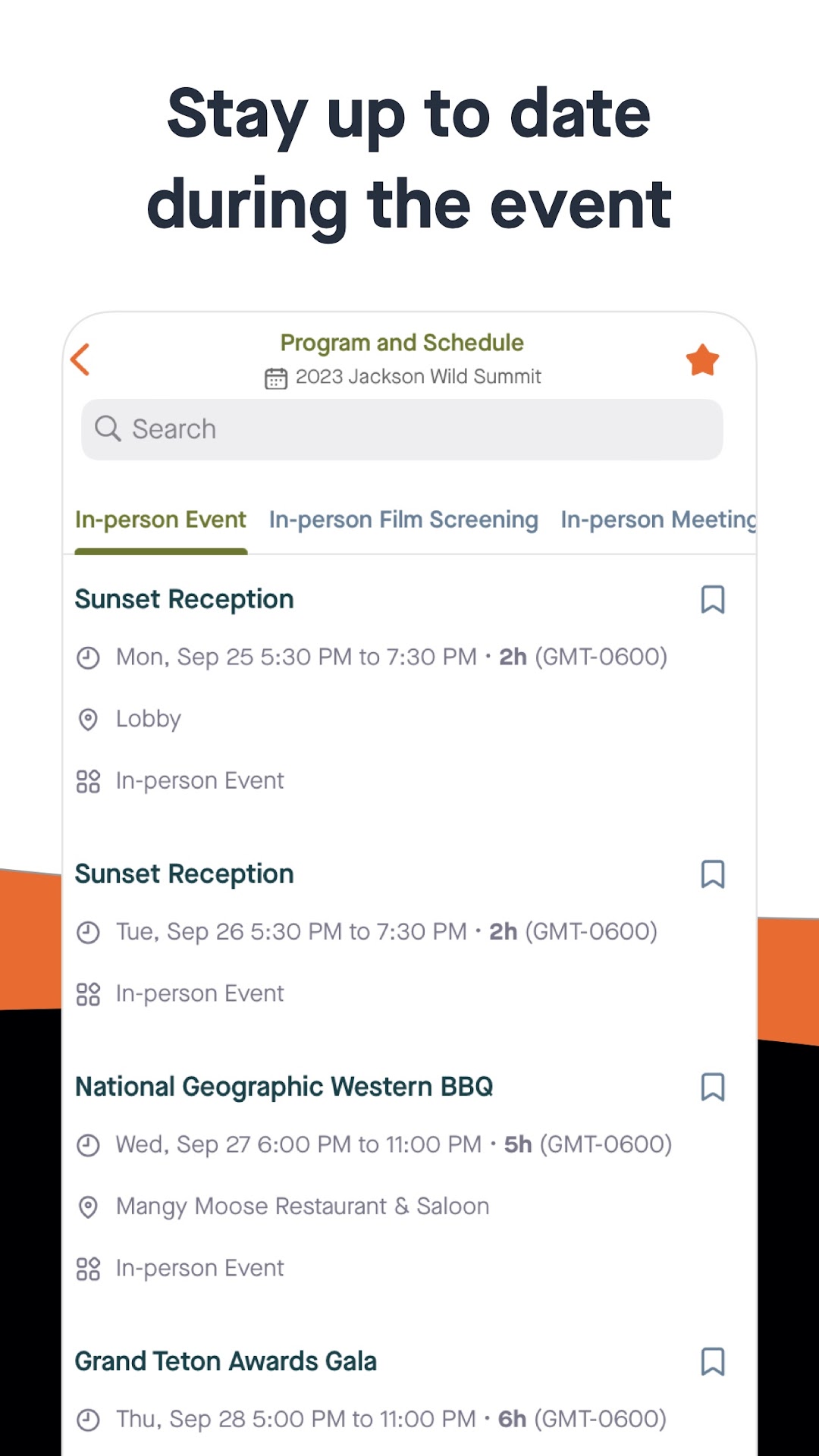The height and width of the screenshot is (1456, 819).
Task: Open the In-person Meeting tab
Action: point(658,520)
